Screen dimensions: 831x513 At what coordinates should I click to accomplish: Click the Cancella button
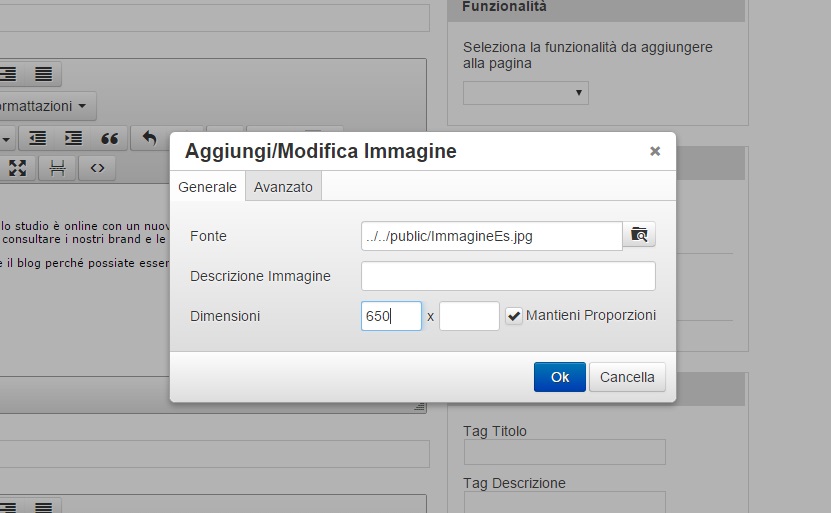(627, 377)
